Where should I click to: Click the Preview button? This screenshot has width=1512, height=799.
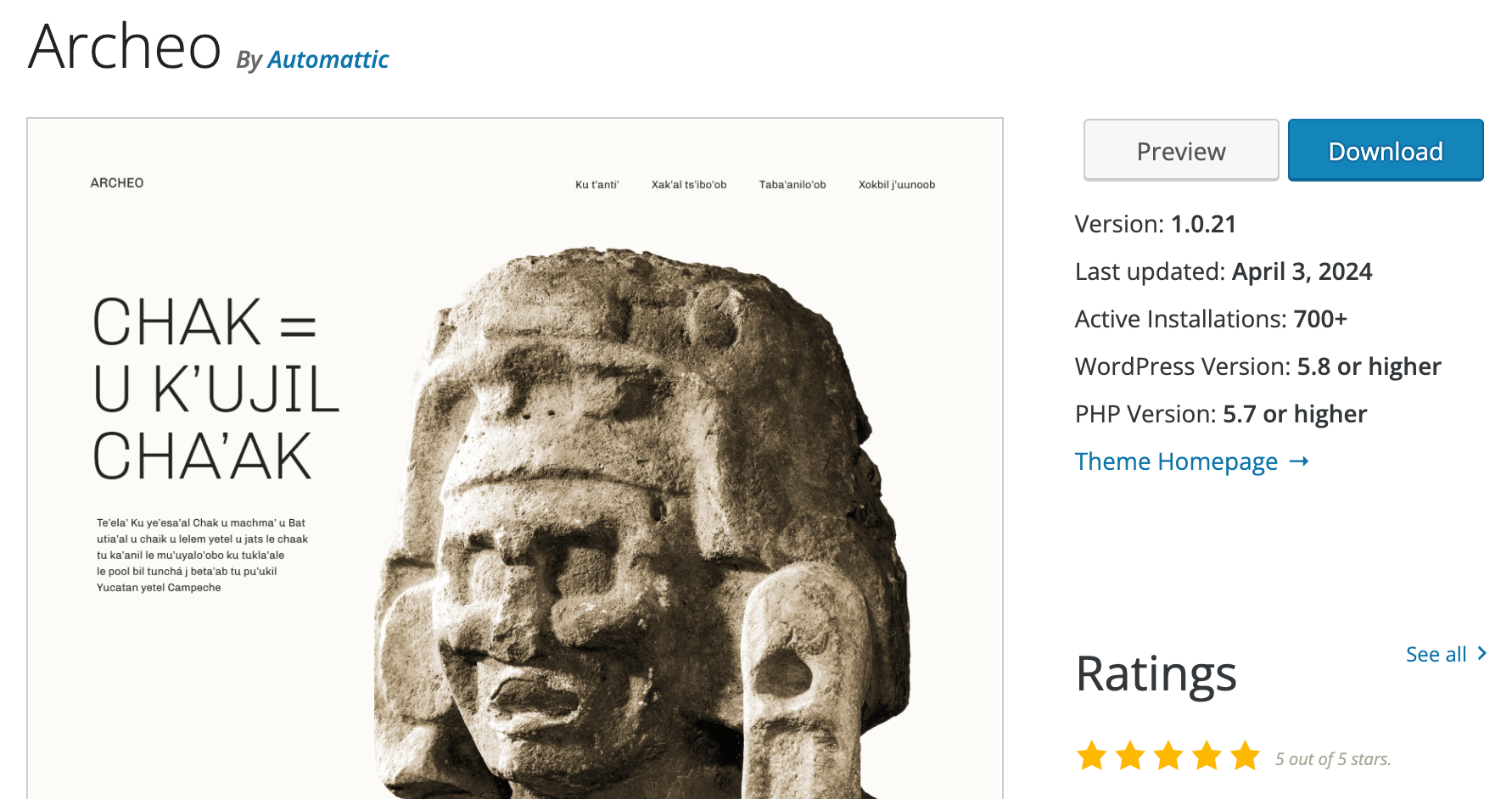click(1180, 150)
